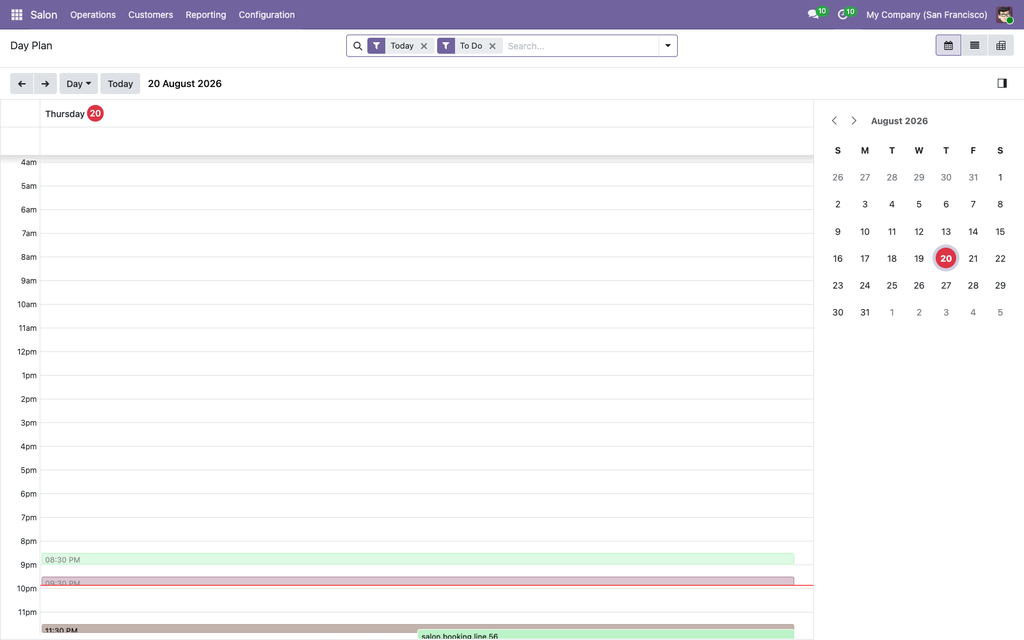Open the apps grid menu icon
Screen dimensions: 1024x640
(17, 14)
